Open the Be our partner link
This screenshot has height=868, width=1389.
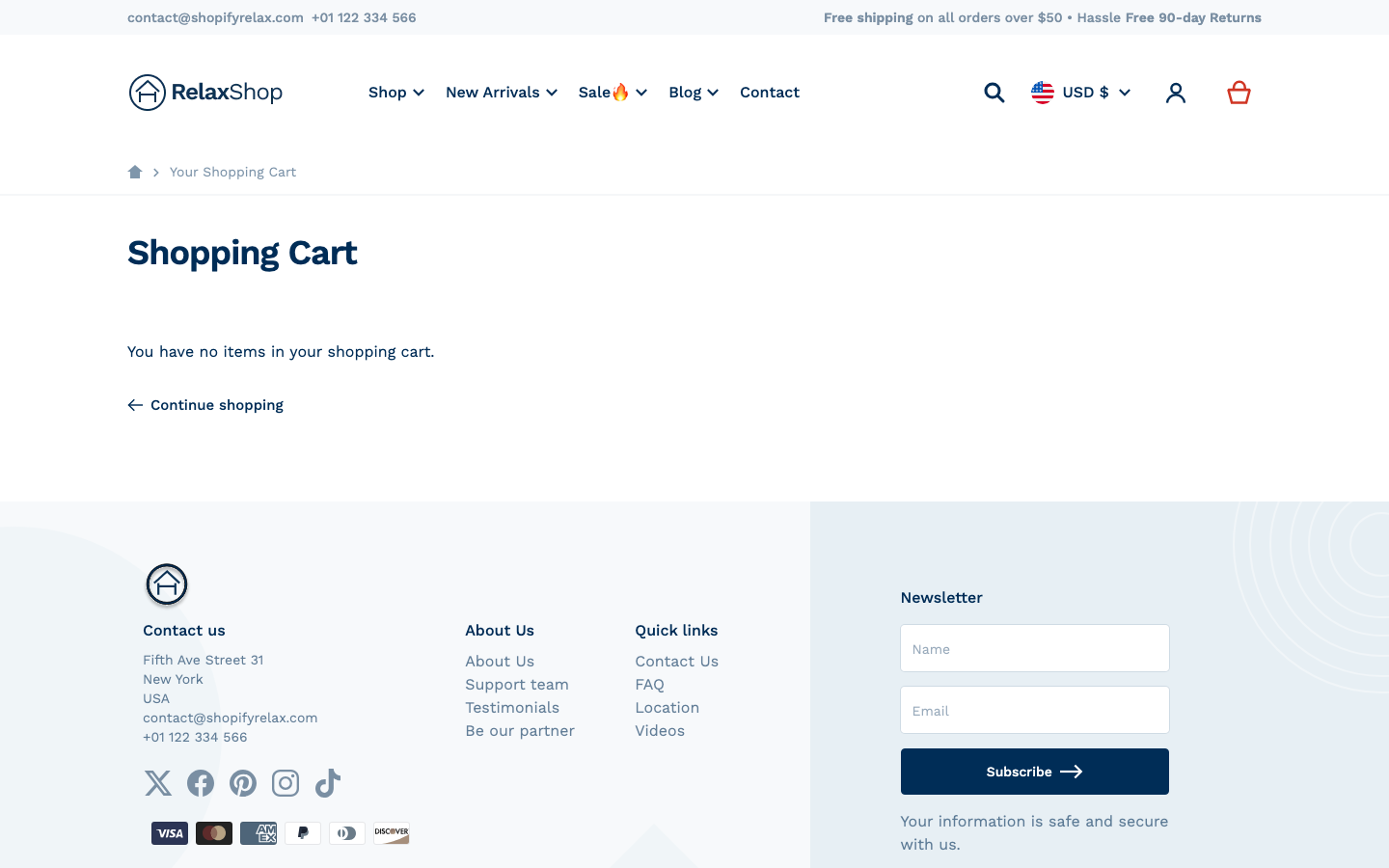(520, 731)
